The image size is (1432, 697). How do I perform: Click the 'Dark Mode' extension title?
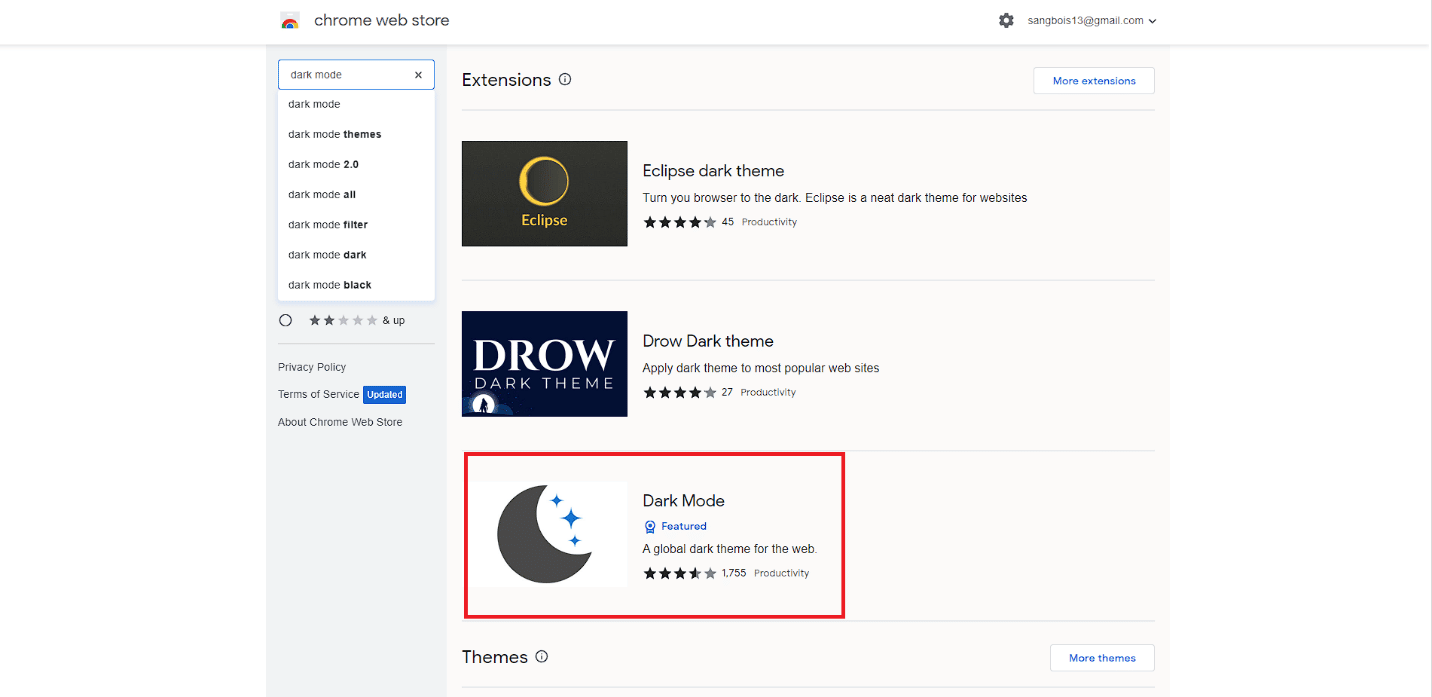point(684,501)
